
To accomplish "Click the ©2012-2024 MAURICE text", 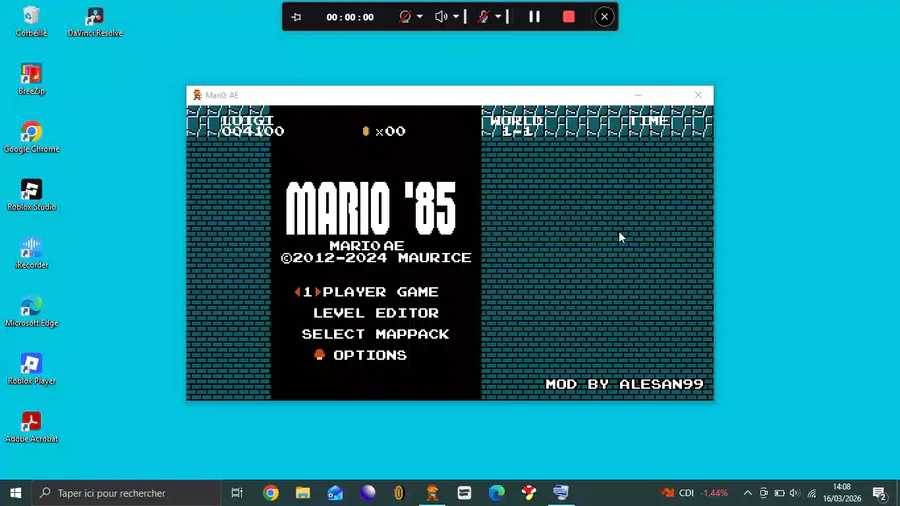I will (x=376, y=258).
